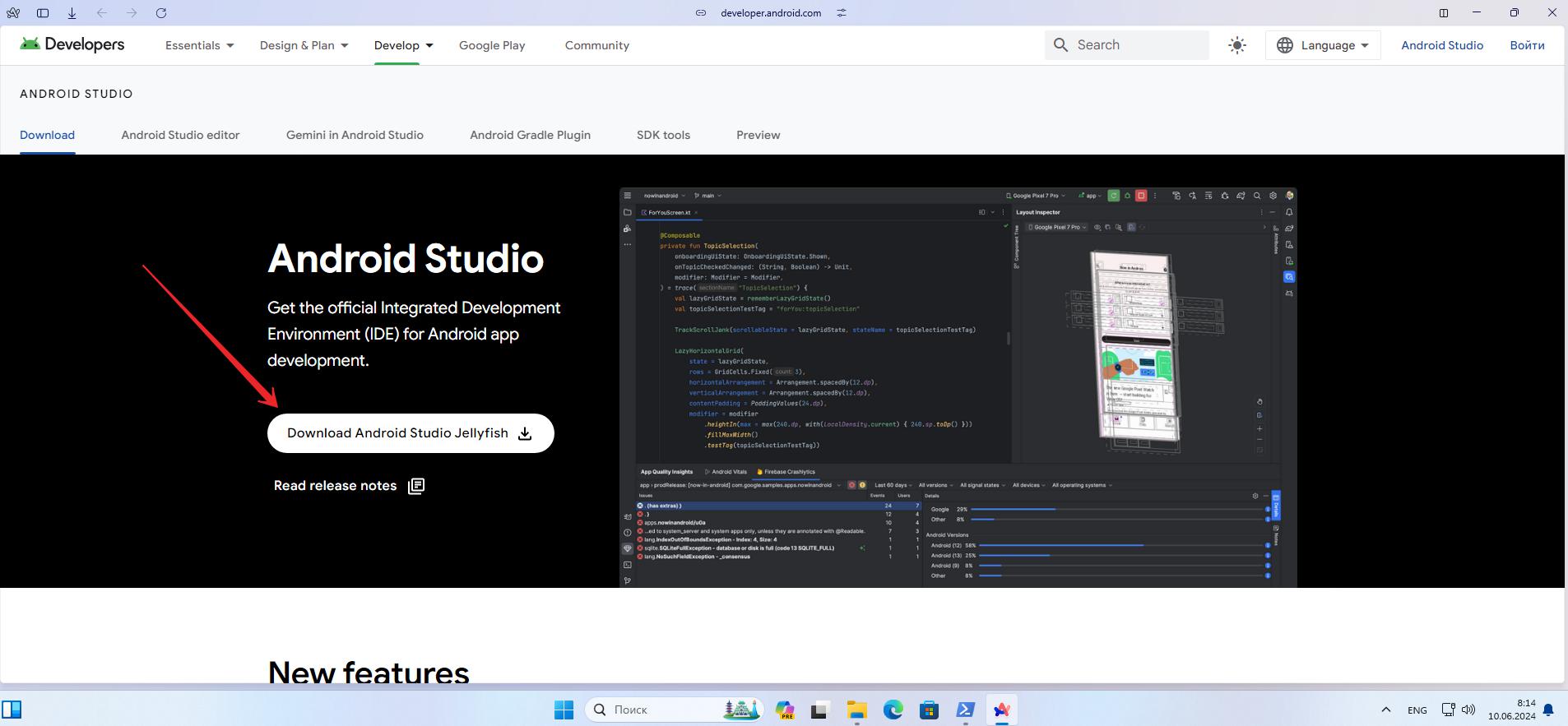
Task: Click the taskbar Поиск search box
Action: 673,710
